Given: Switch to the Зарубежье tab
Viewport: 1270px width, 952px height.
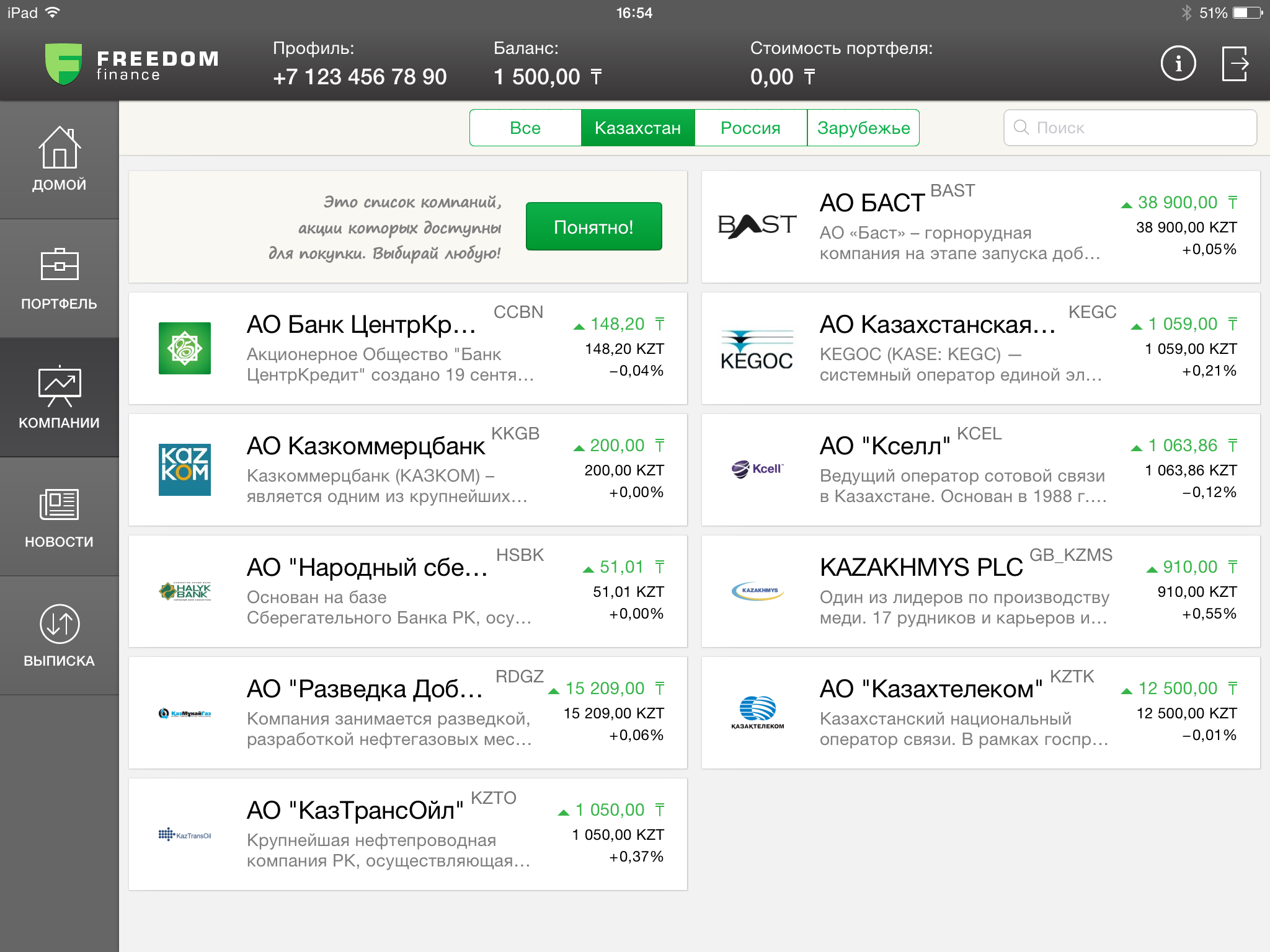Looking at the screenshot, I should [x=863, y=128].
